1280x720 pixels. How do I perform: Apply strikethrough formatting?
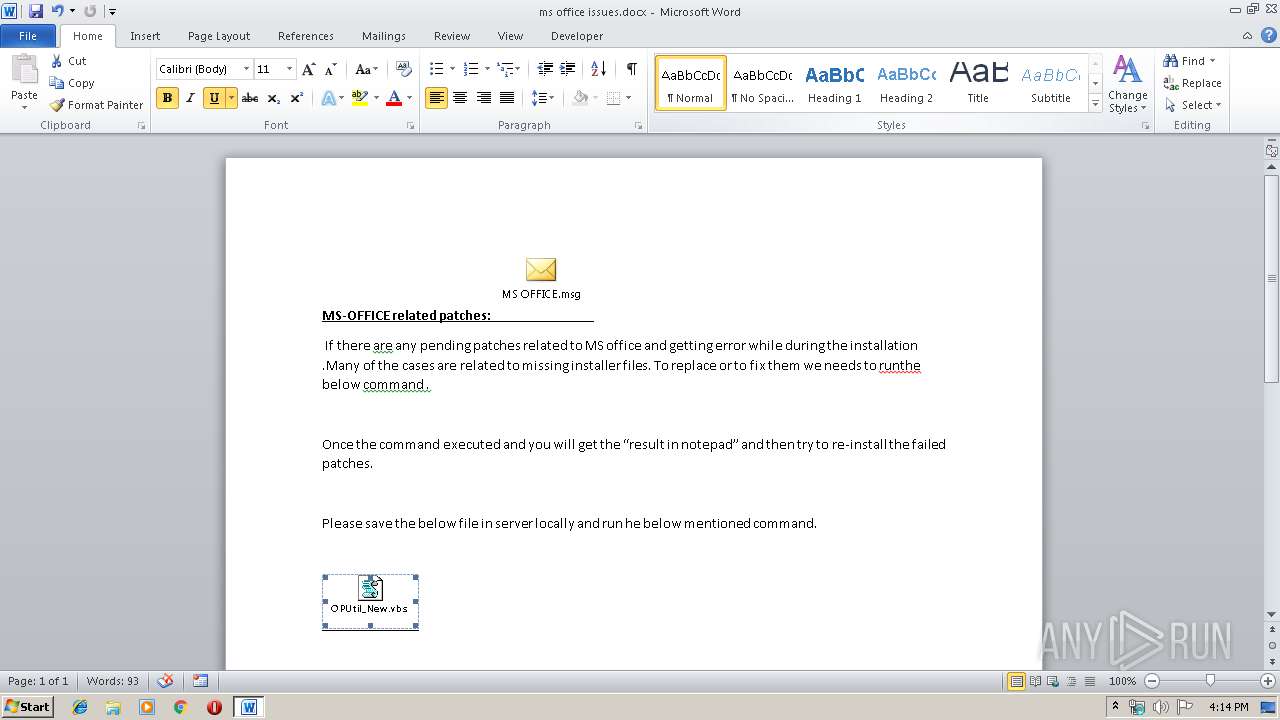(x=250, y=98)
